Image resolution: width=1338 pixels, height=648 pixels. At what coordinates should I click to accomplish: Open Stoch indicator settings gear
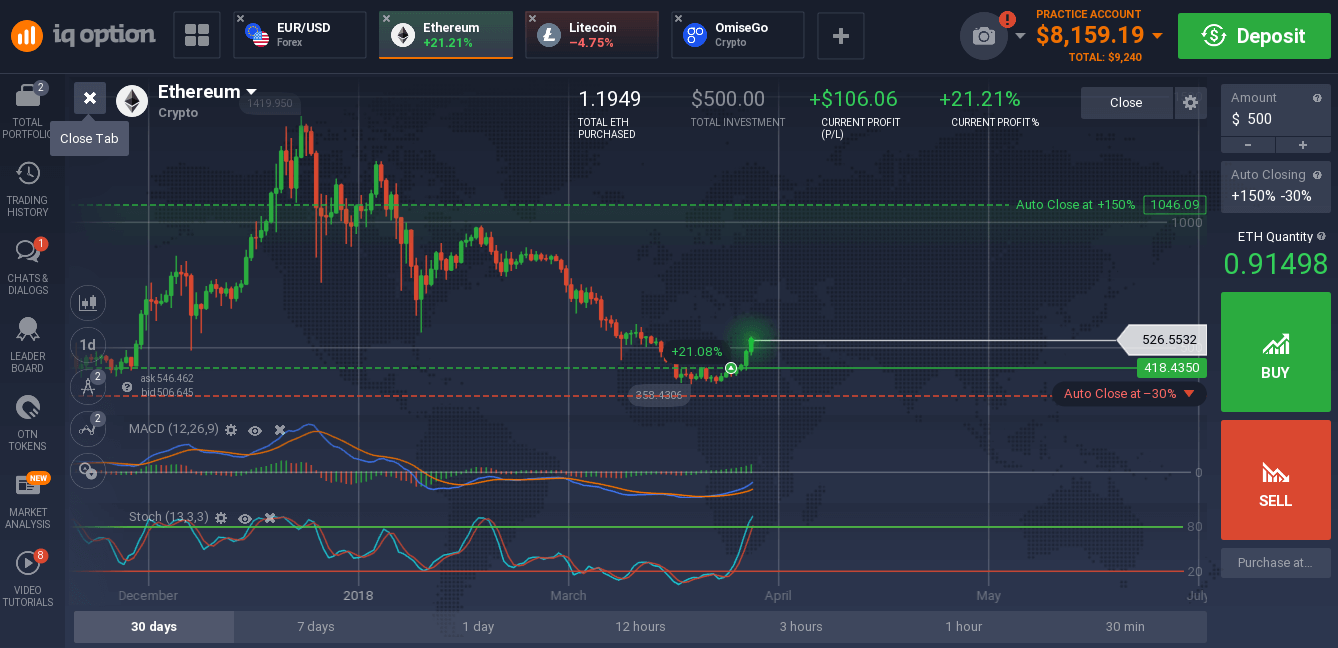tap(220, 518)
